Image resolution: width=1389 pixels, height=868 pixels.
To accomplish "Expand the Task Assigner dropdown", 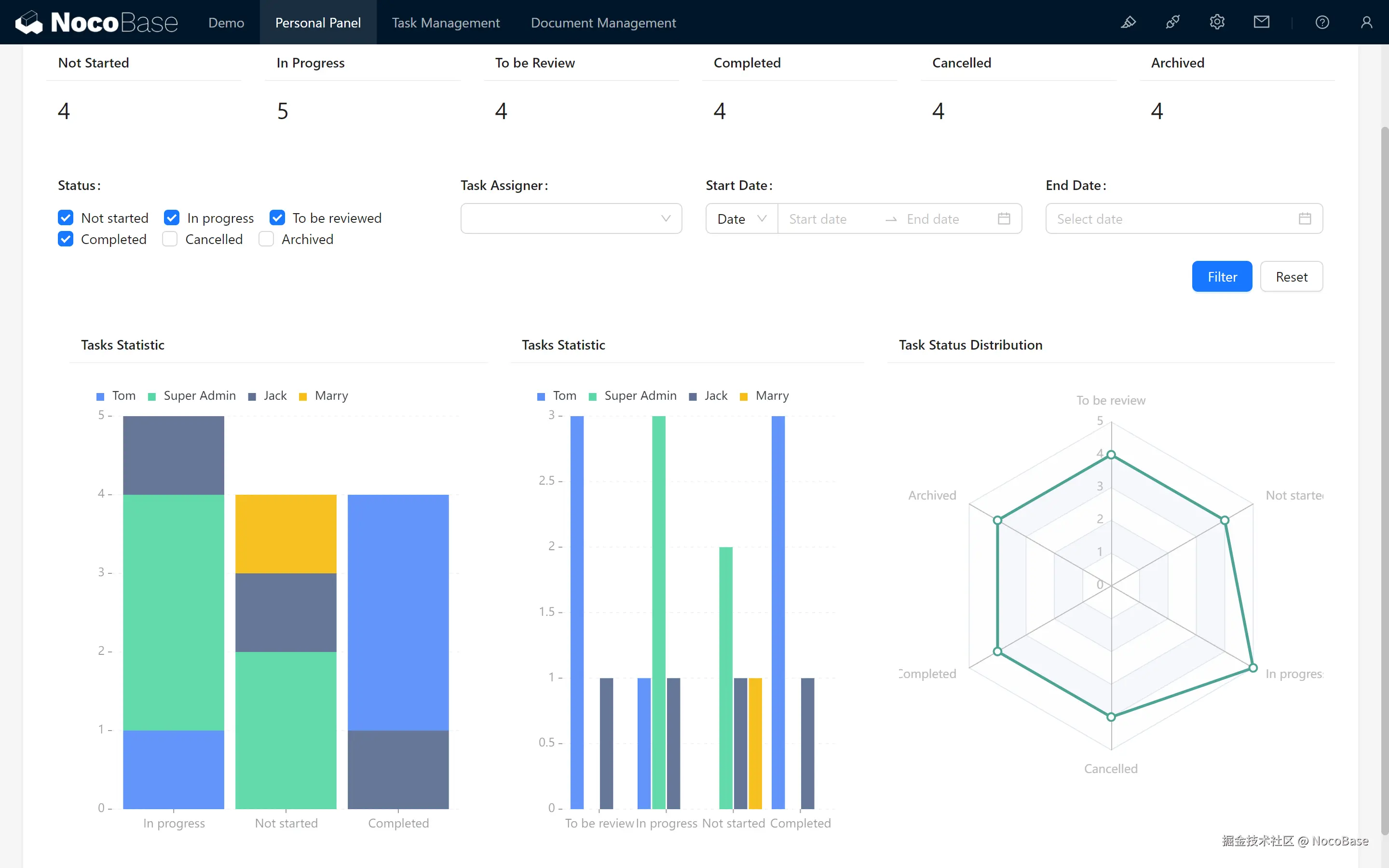I will click(571, 219).
